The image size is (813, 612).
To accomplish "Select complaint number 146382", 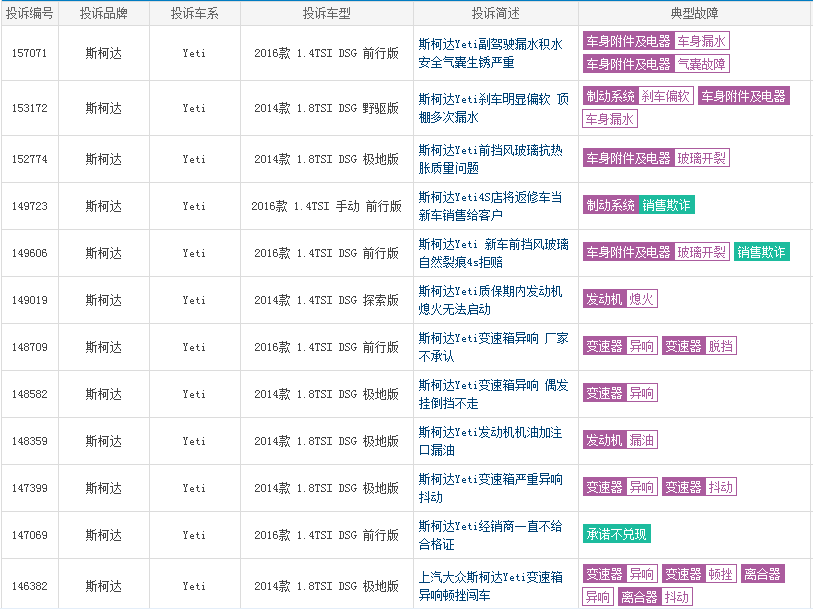I will pos(30,586).
